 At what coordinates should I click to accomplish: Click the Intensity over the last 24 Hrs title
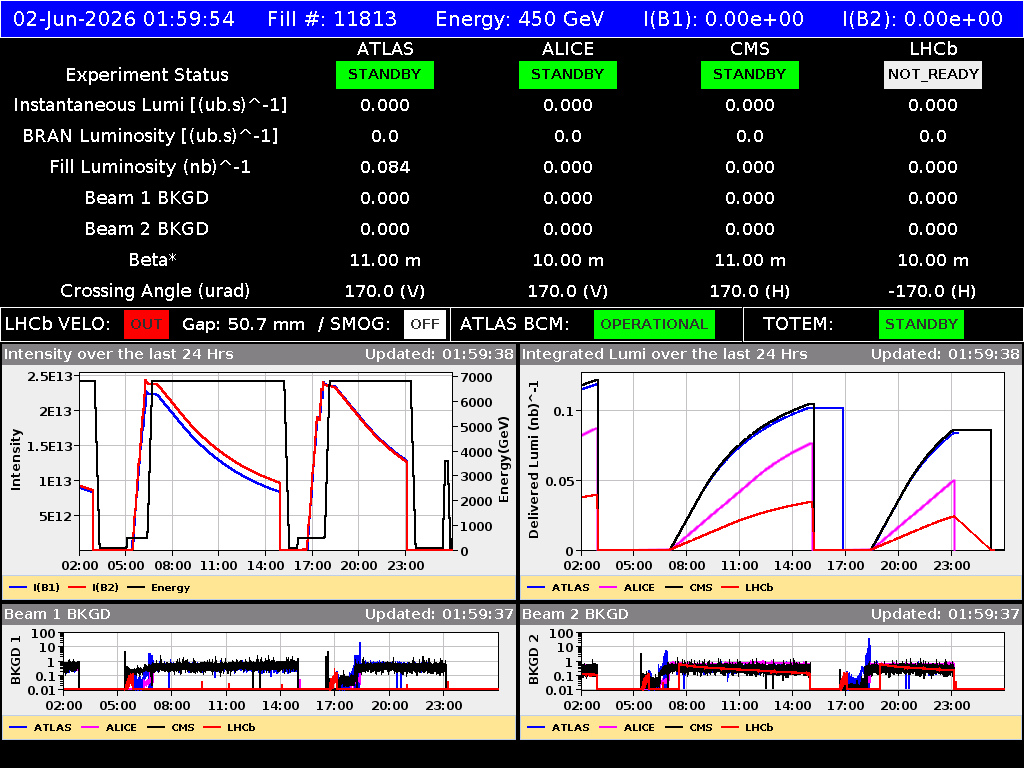tap(118, 355)
